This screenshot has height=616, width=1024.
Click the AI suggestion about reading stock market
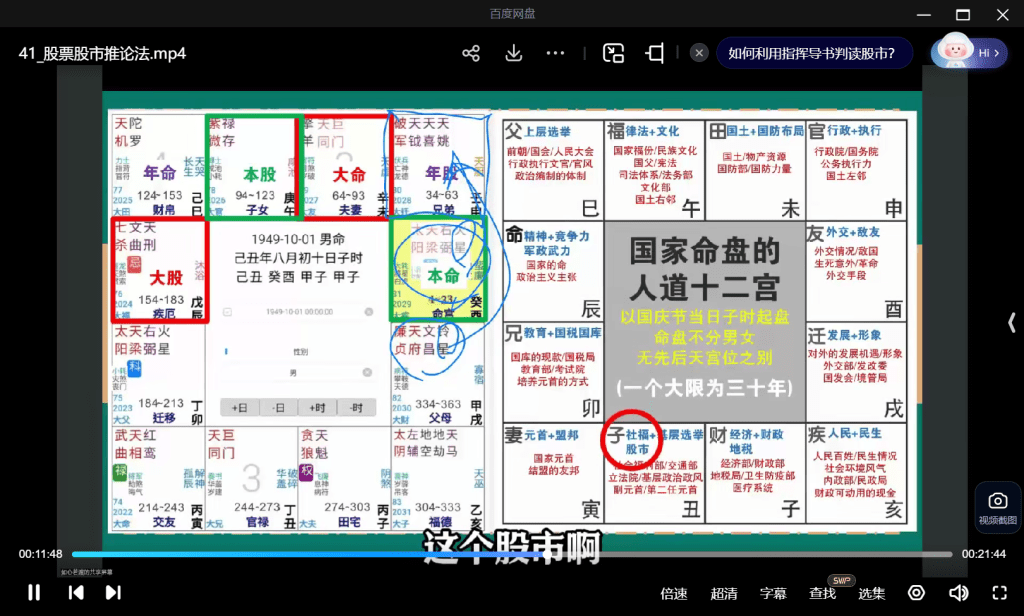tap(811, 53)
